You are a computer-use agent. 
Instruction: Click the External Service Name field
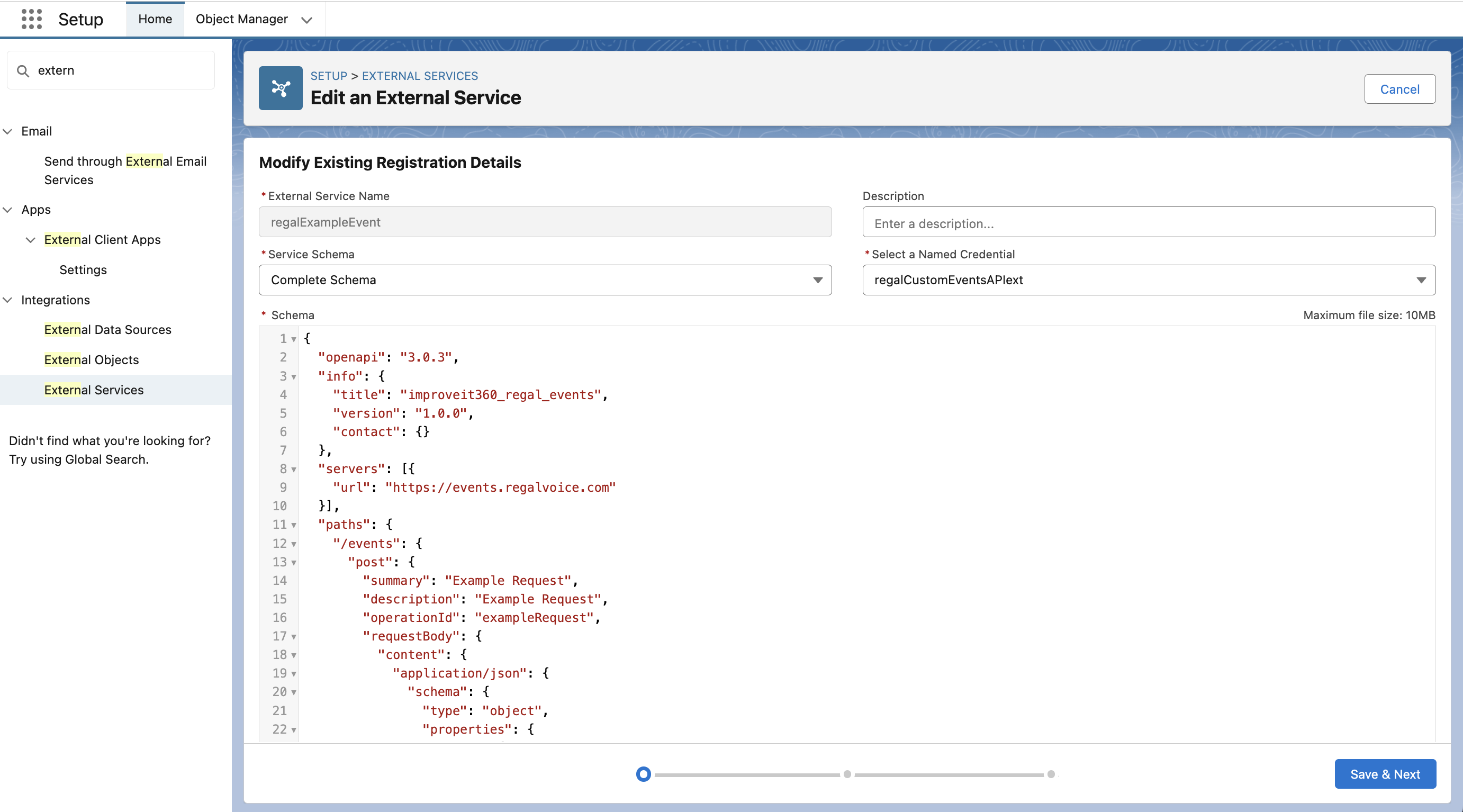pos(545,222)
